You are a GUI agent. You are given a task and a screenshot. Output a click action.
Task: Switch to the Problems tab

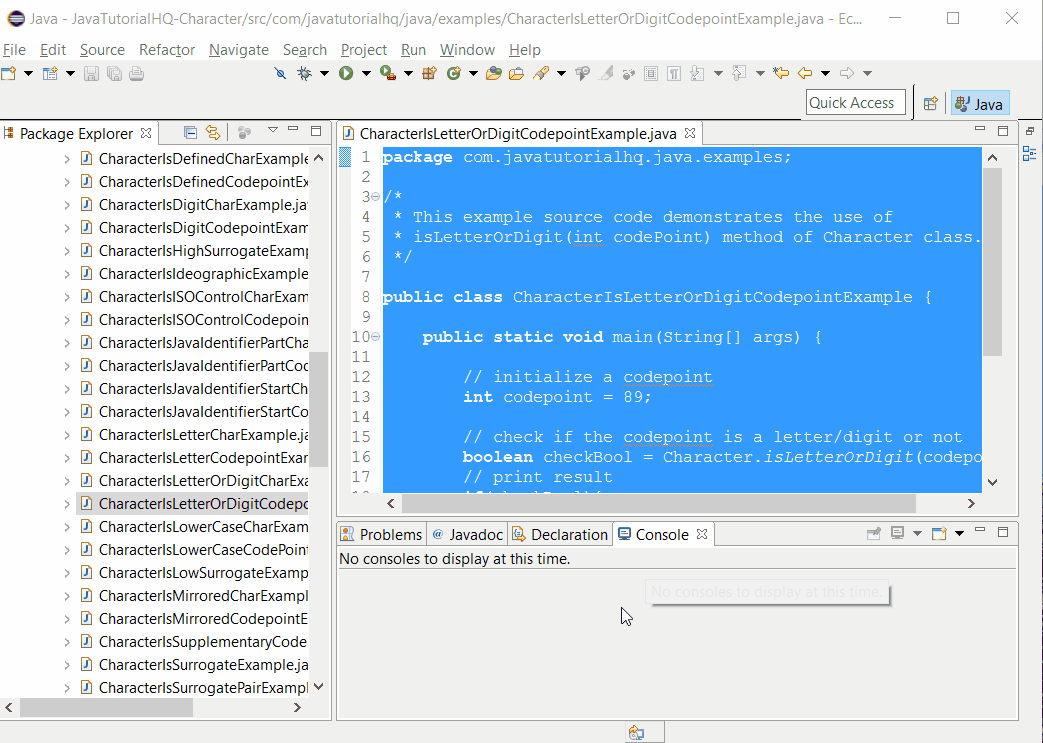[381, 533]
